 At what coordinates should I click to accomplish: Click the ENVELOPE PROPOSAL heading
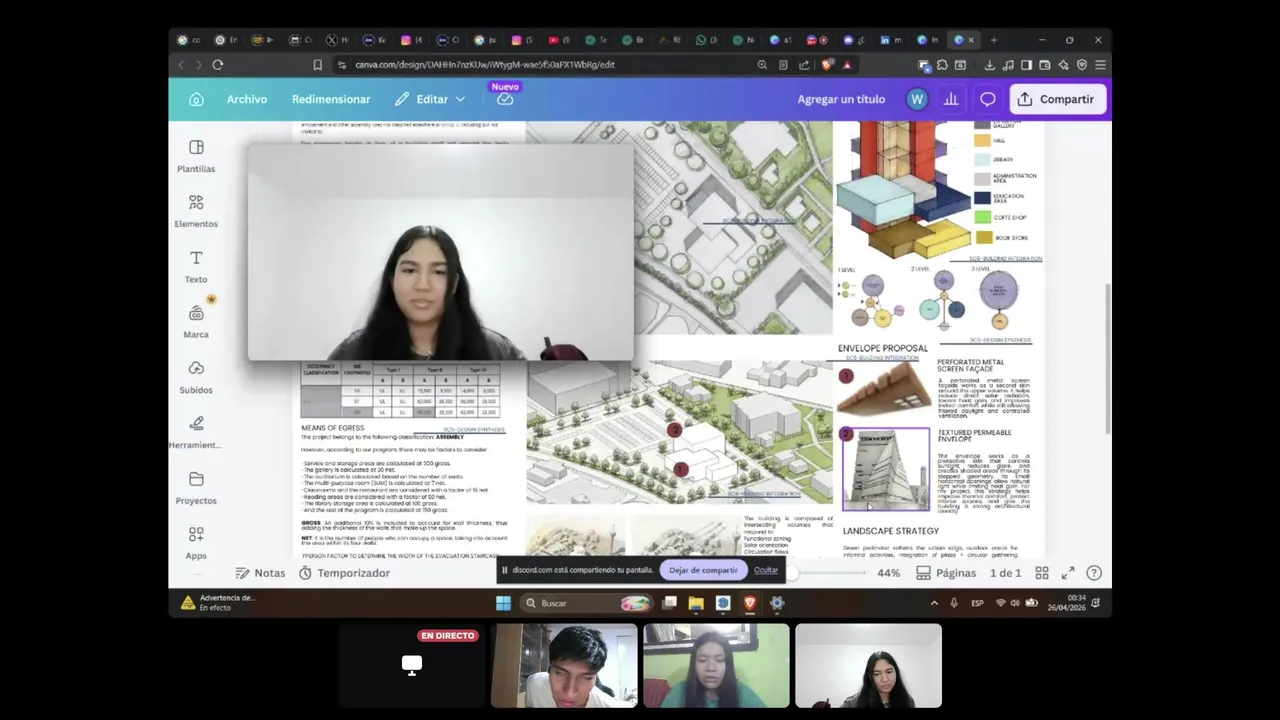point(883,348)
